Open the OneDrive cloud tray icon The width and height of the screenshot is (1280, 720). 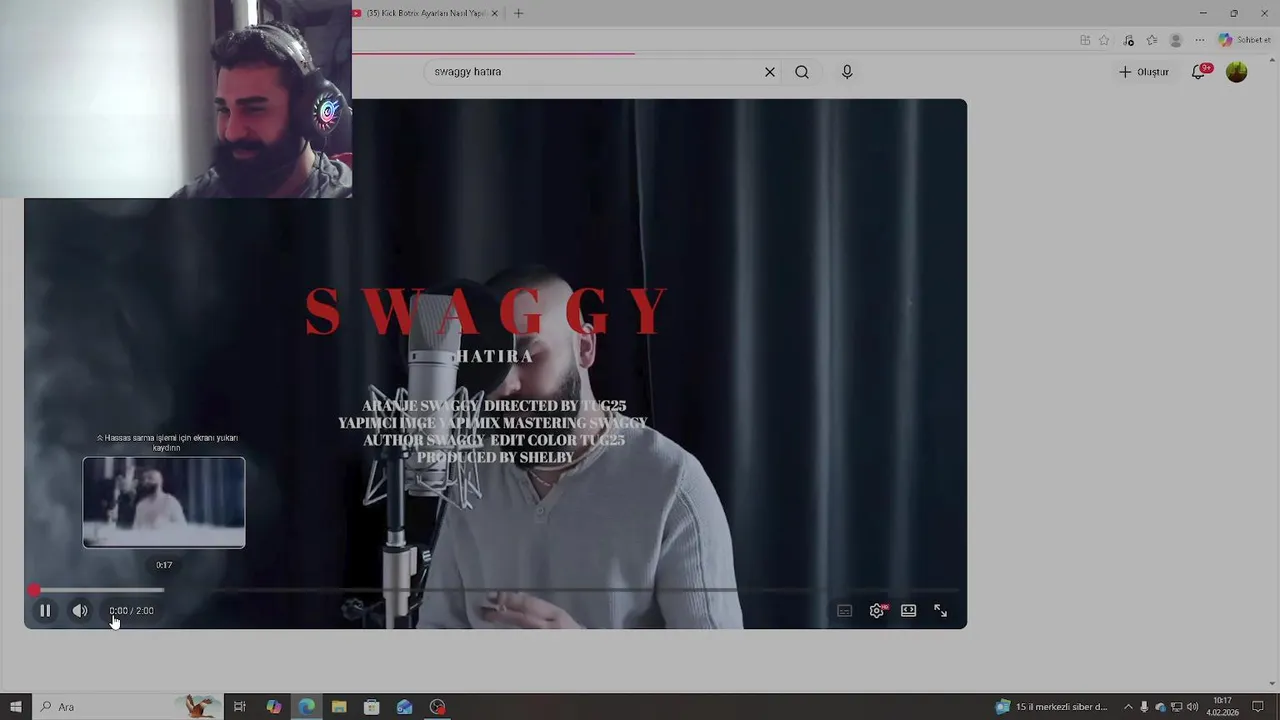pos(1160,707)
